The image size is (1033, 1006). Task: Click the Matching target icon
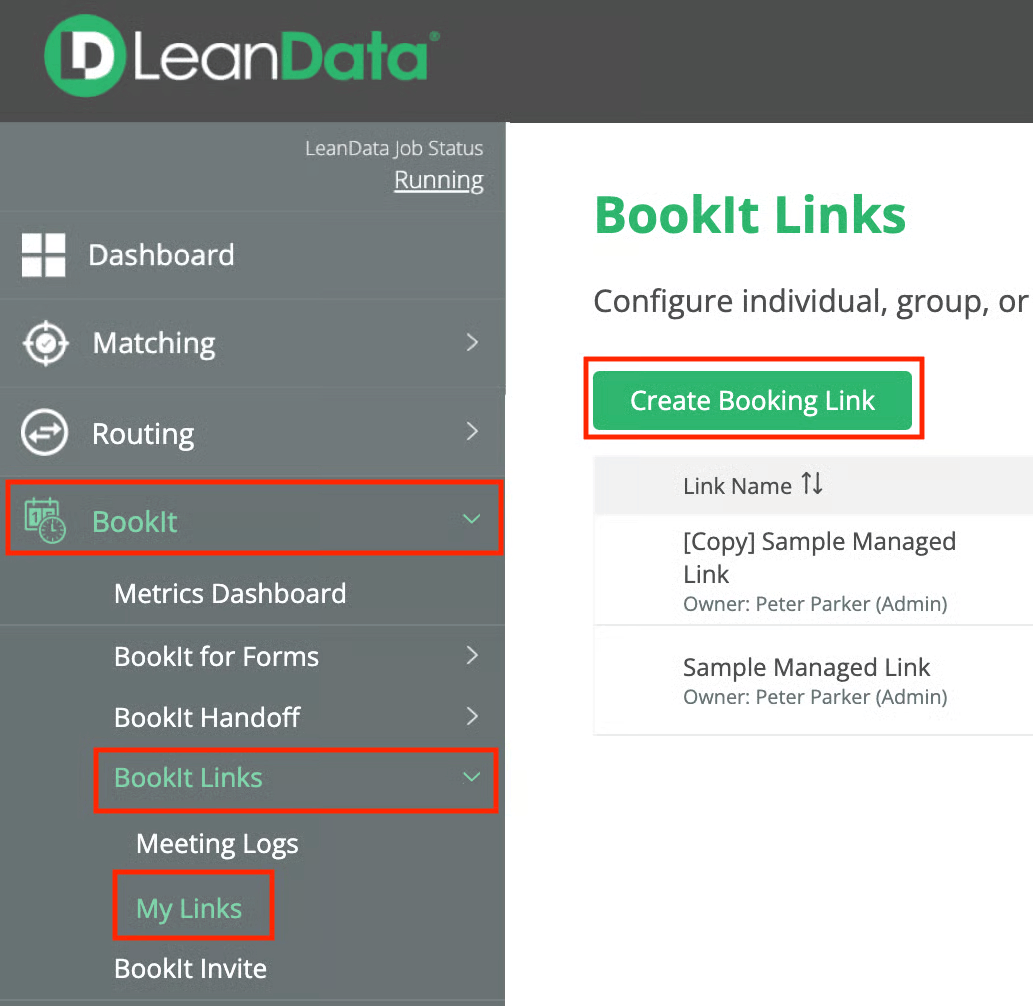click(45, 343)
